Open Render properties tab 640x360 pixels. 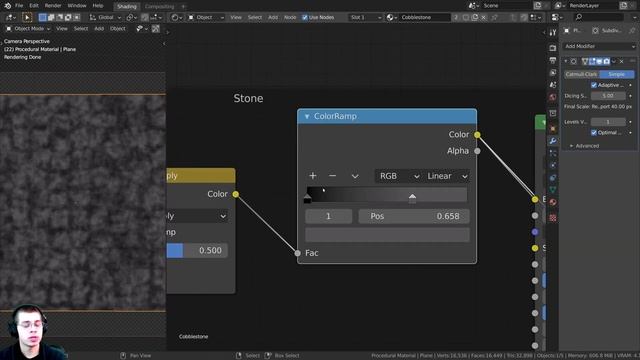coord(553,48)
